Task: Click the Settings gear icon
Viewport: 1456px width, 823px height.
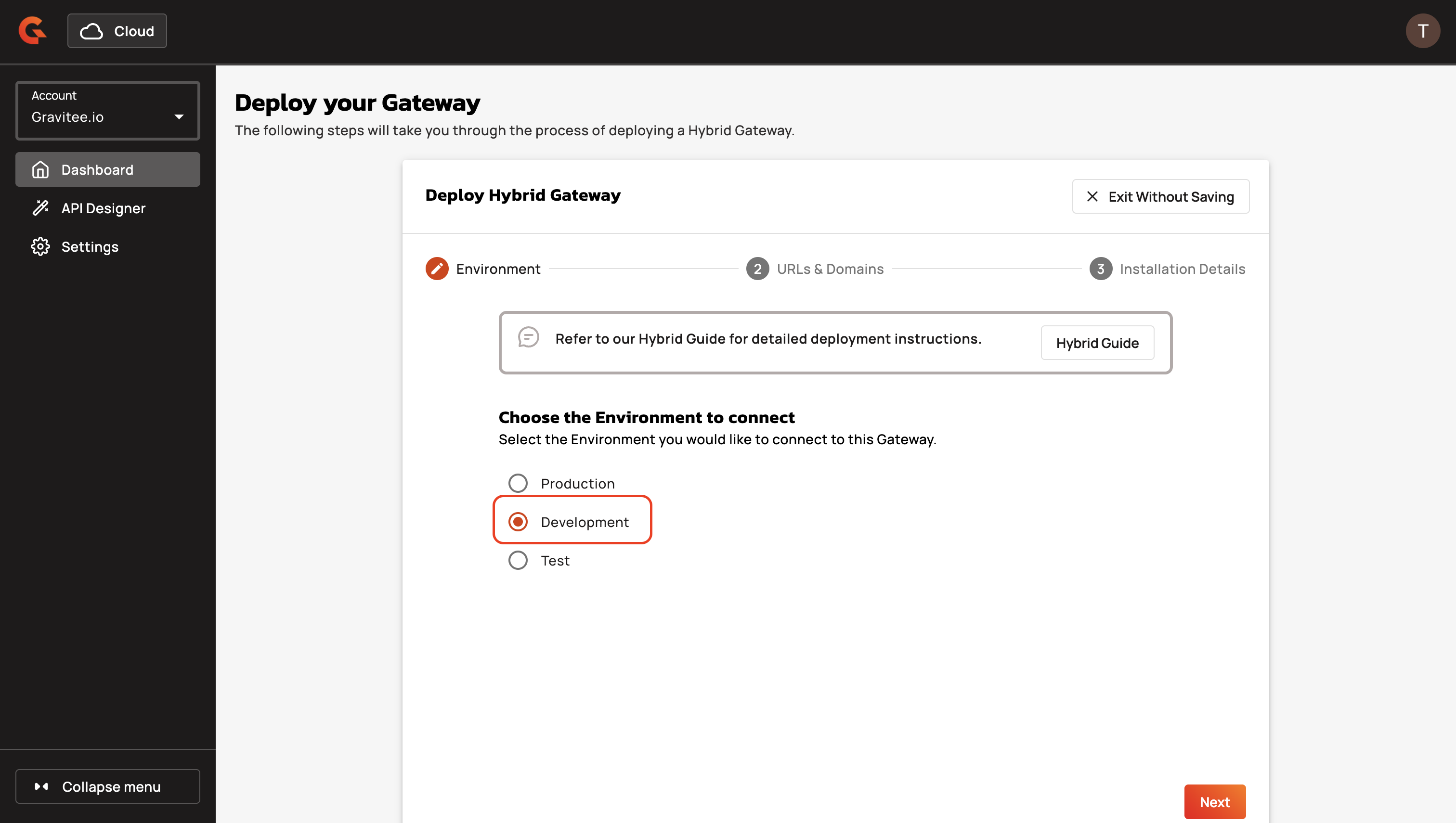Action: click(40, 246)
